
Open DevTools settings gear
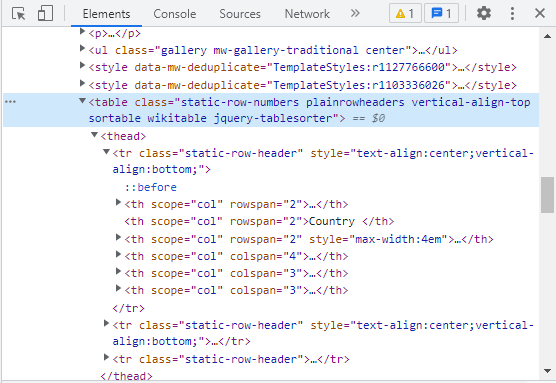point(484,13)
